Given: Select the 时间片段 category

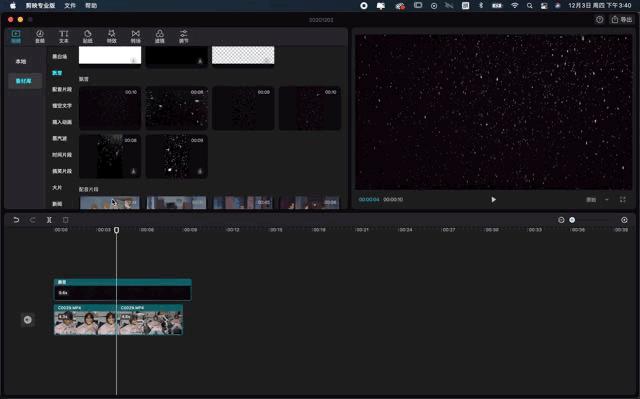Looking at the screenshot, I should pos(62,155).
